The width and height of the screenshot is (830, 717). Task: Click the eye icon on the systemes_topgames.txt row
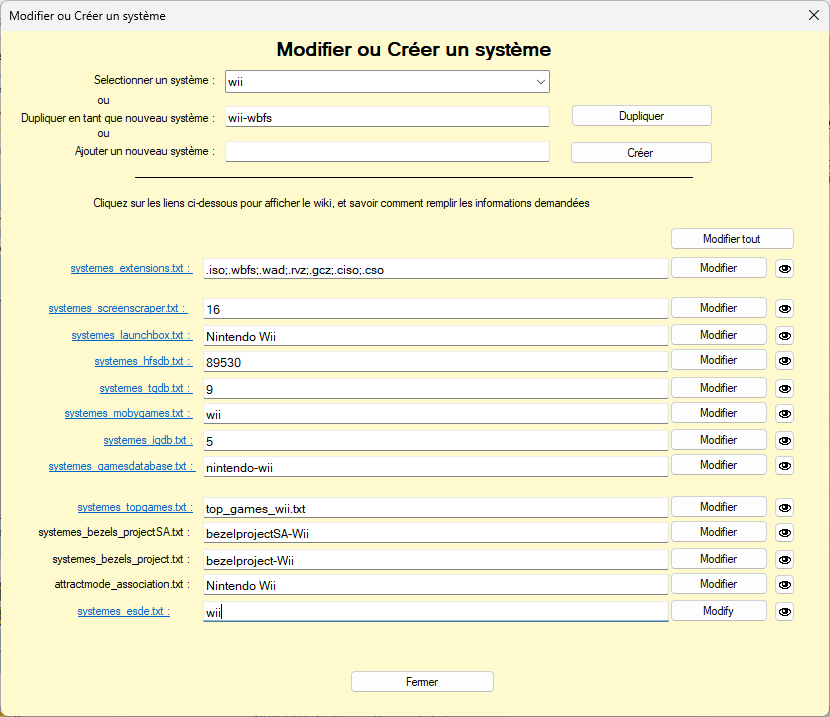[x=784, y=507]
